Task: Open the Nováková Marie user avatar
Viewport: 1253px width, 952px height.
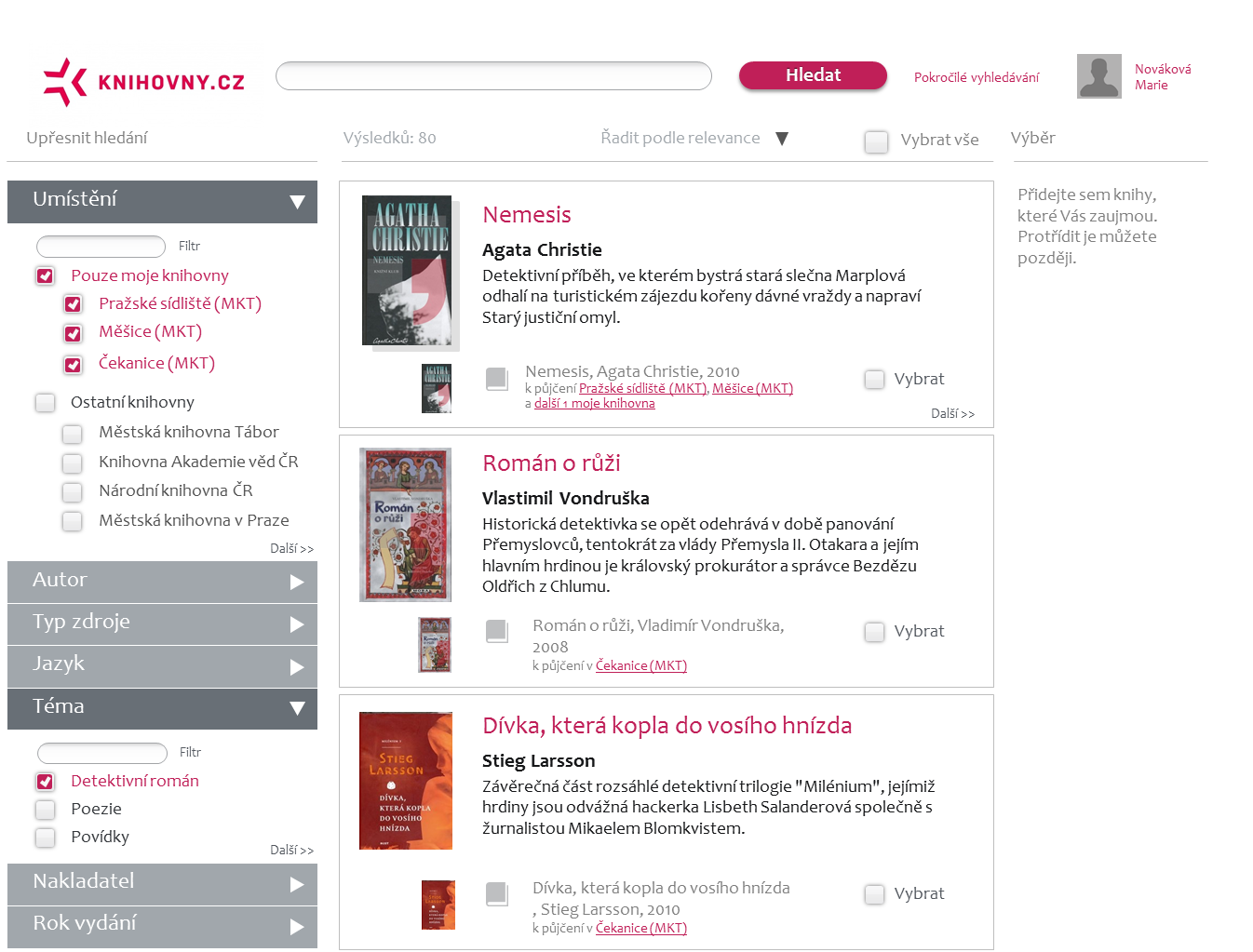Action: tap(1099, 76)
